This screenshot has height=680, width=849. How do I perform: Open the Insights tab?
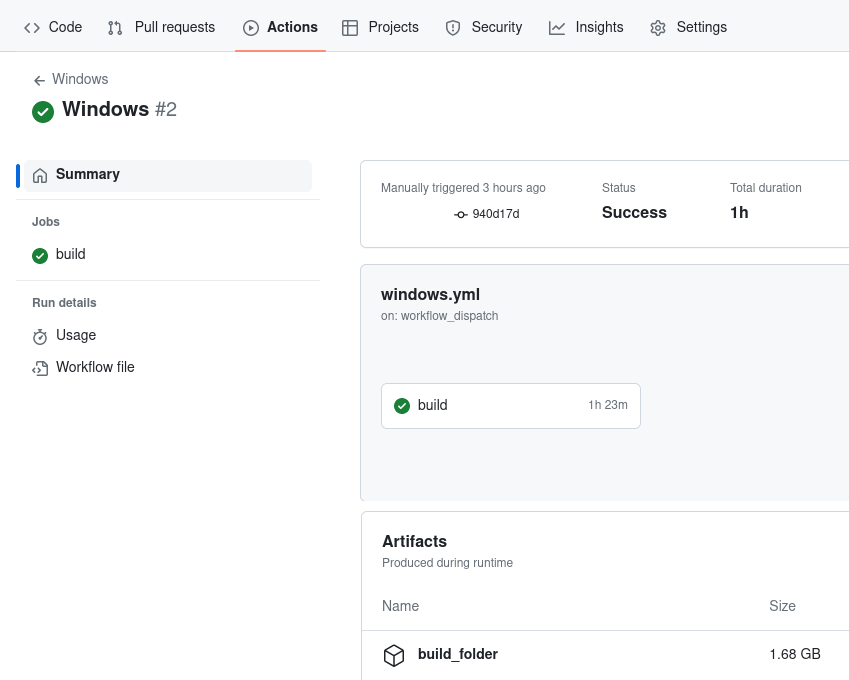click(586, 27)
